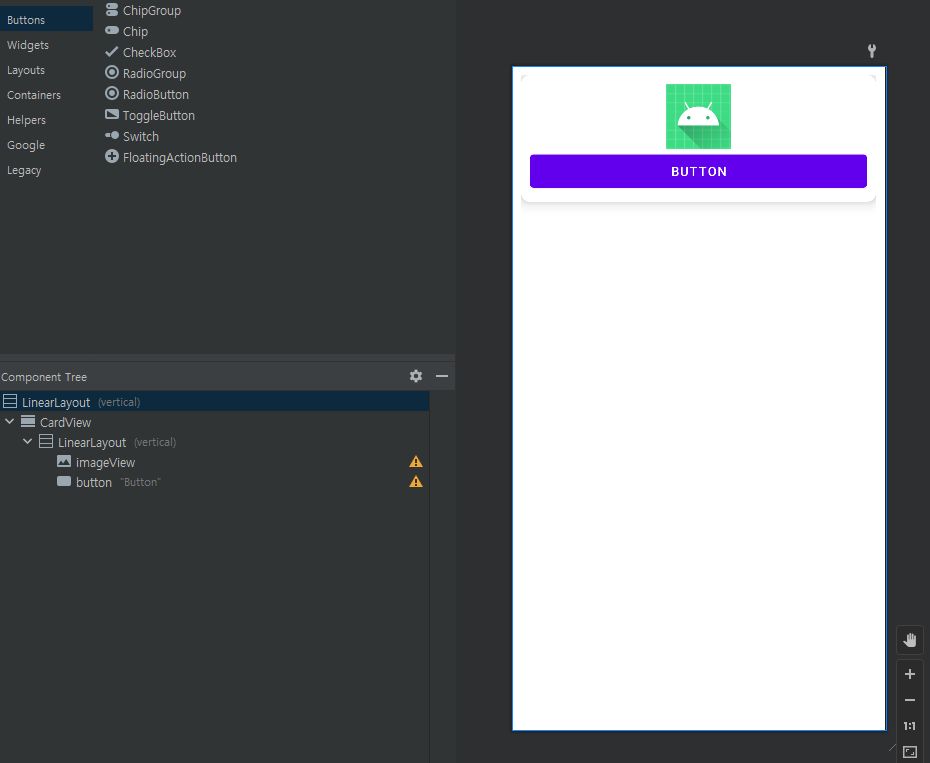The height and width of the screenshot is (763, 930).
Task: Open the Legacy palette category
Action: (24, 170)
